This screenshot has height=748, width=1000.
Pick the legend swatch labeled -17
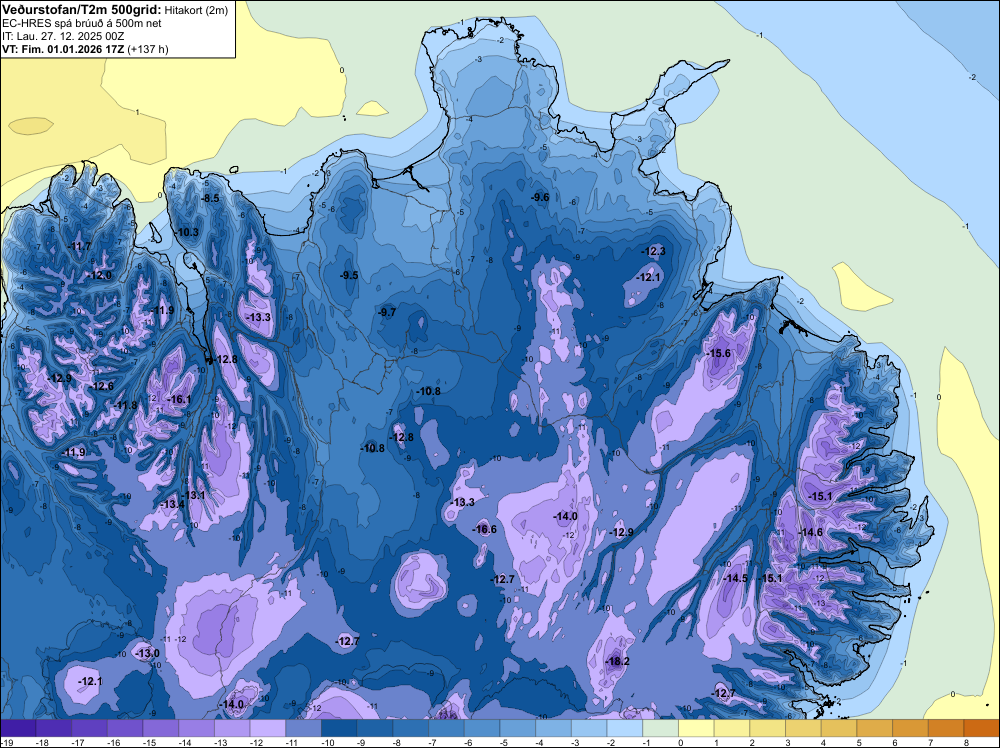(89, 728)
